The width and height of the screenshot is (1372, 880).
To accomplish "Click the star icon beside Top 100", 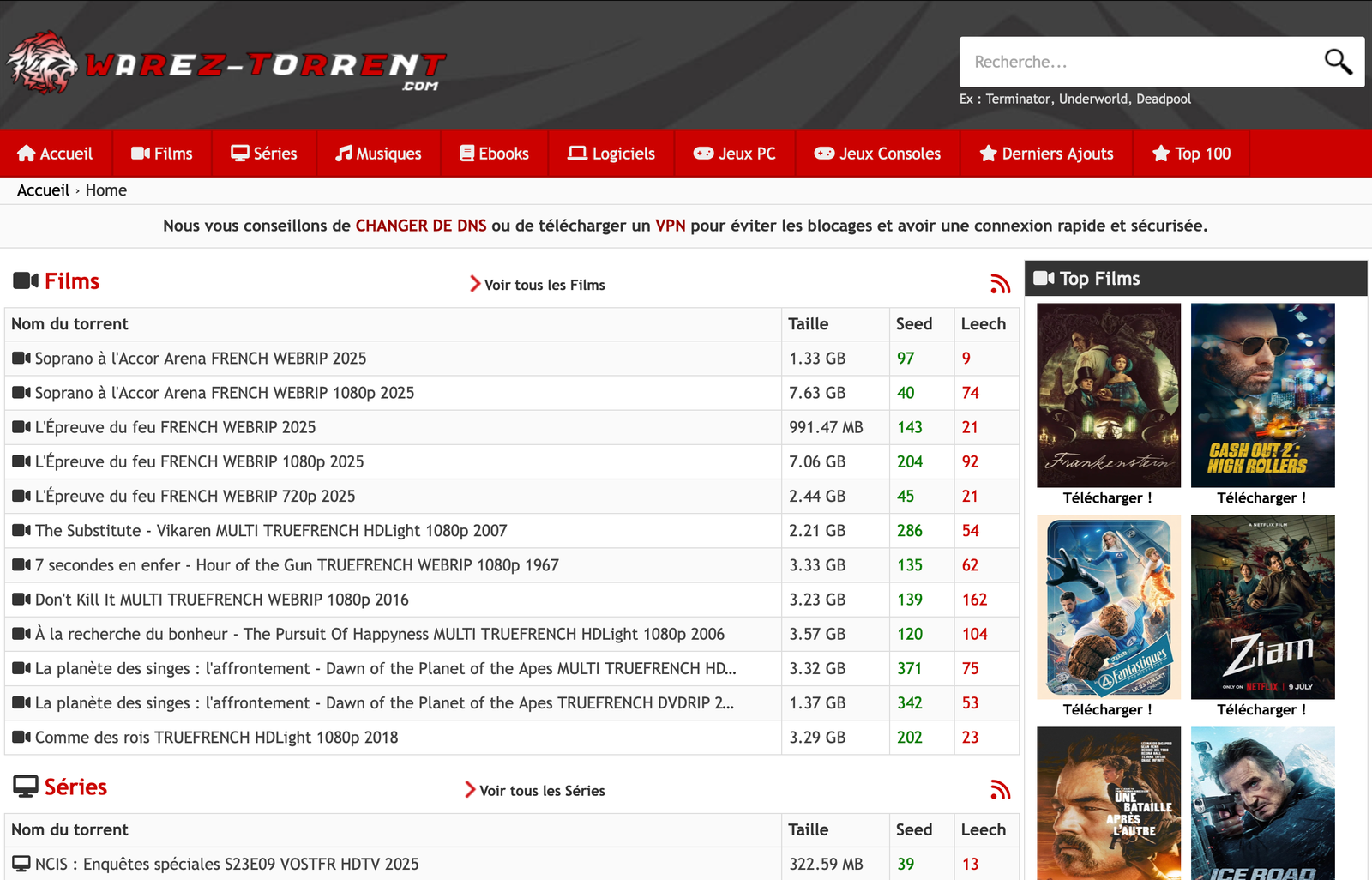I will coord(1161,154).
